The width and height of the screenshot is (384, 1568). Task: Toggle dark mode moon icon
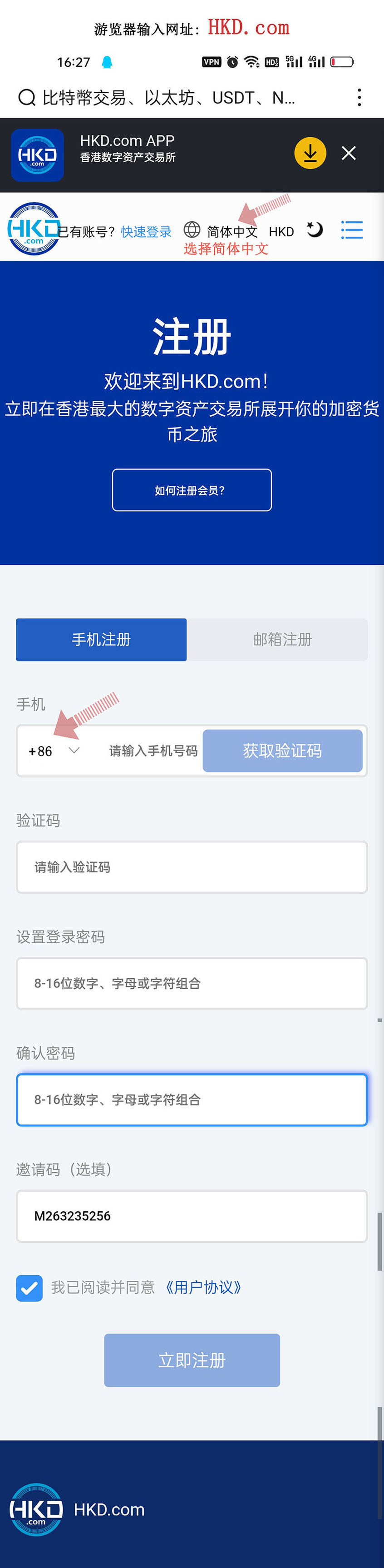(315, 229)
